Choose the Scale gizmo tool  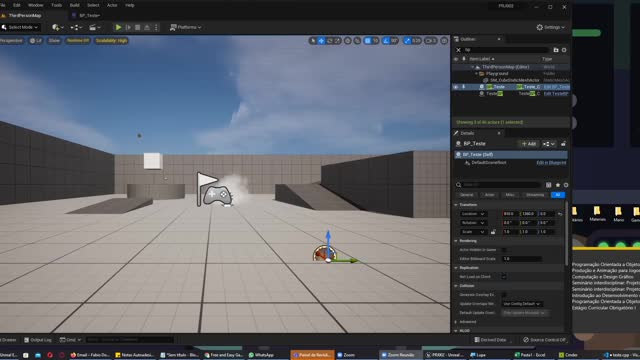pyautogui.click(x=338, y=41)
